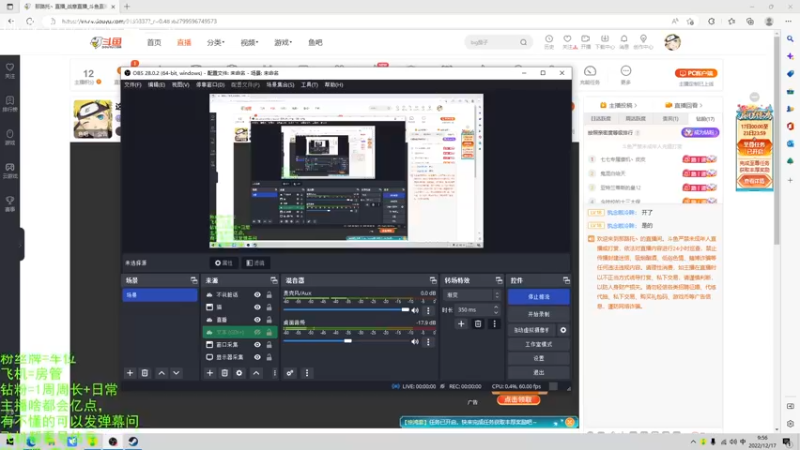The height and width of the screenshot is (450, 800).
Task: Open 云游戏 controller icon in left sidebar
Action: 10,170
